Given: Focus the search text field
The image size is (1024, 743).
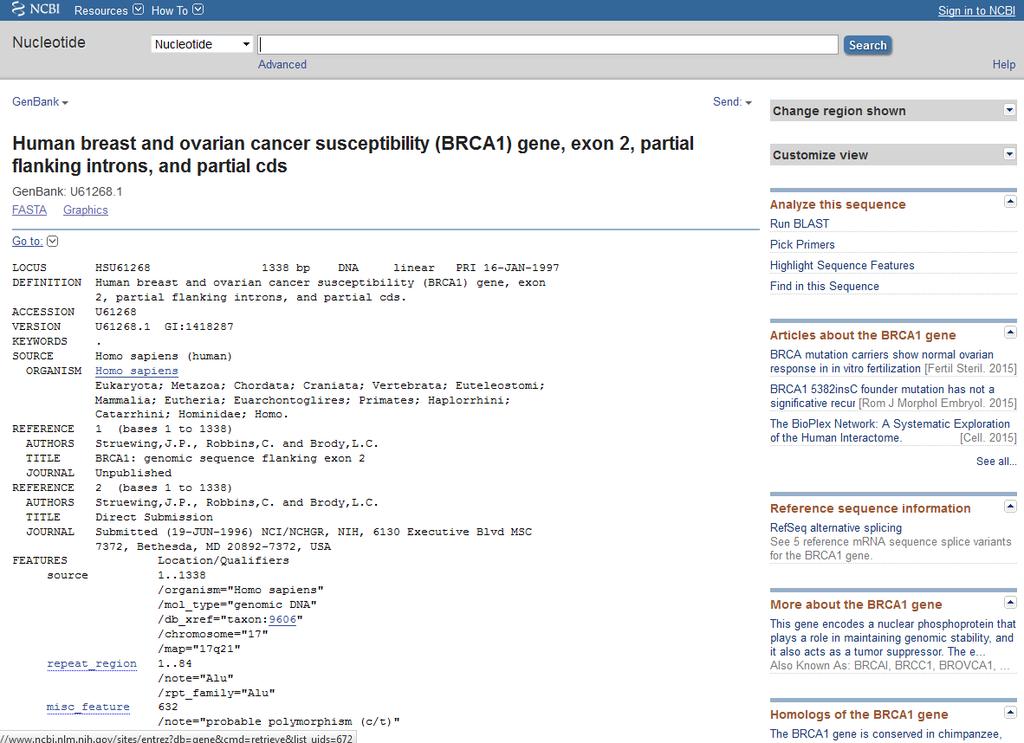Looking at the screenshot, I should coord(548,44).
